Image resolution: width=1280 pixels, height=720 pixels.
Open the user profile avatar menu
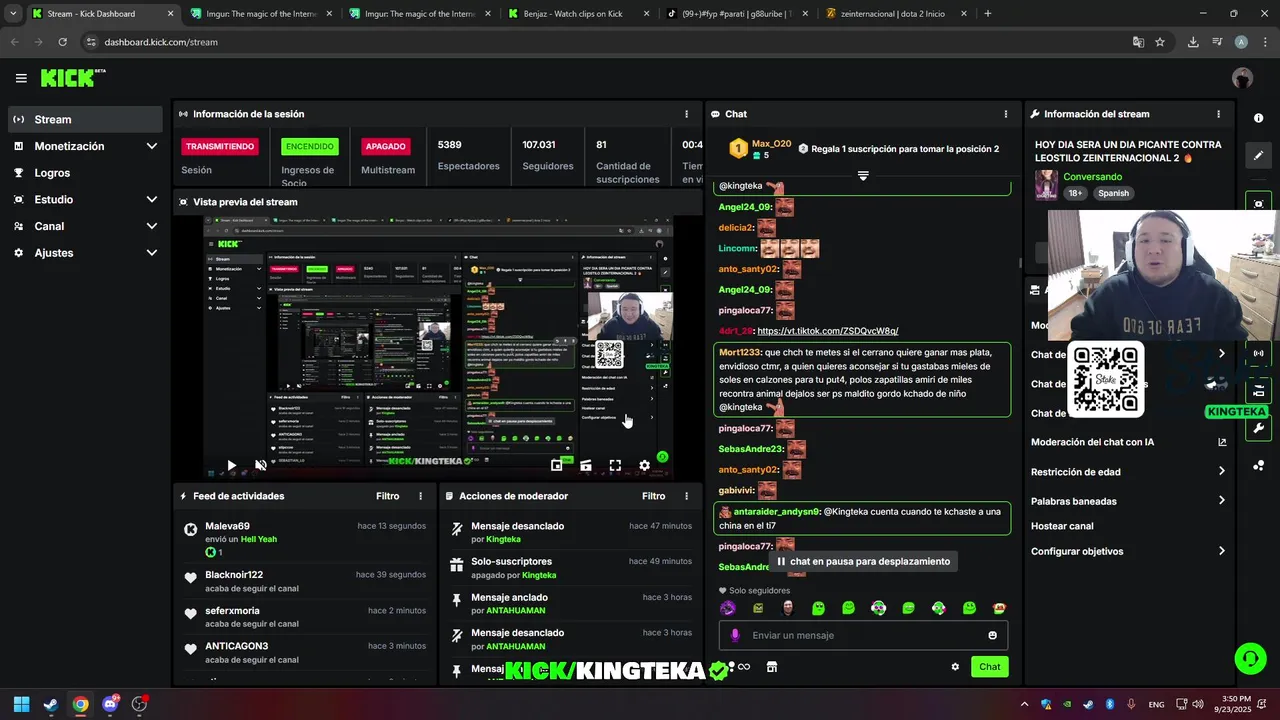pyautogui.click(x=1242, y=78)
